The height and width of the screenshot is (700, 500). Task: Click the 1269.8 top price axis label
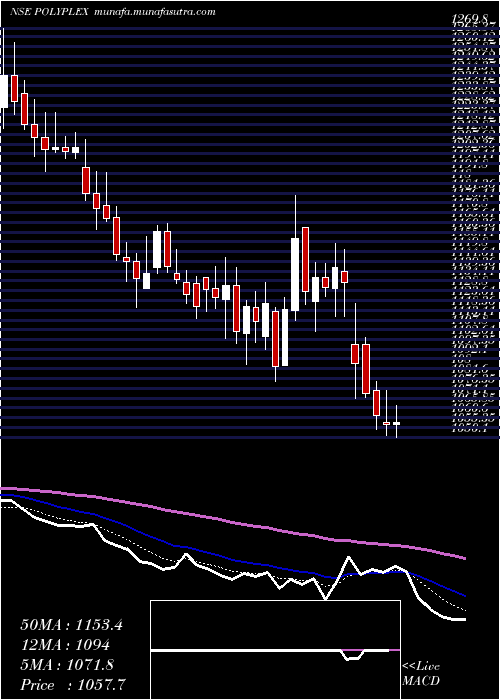(471, 19)
